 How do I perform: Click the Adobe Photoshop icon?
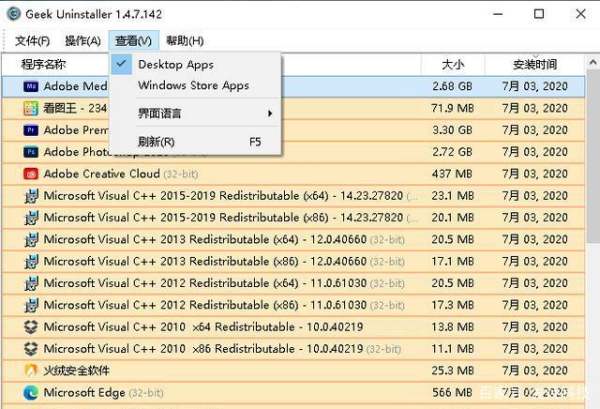[31, 152]
